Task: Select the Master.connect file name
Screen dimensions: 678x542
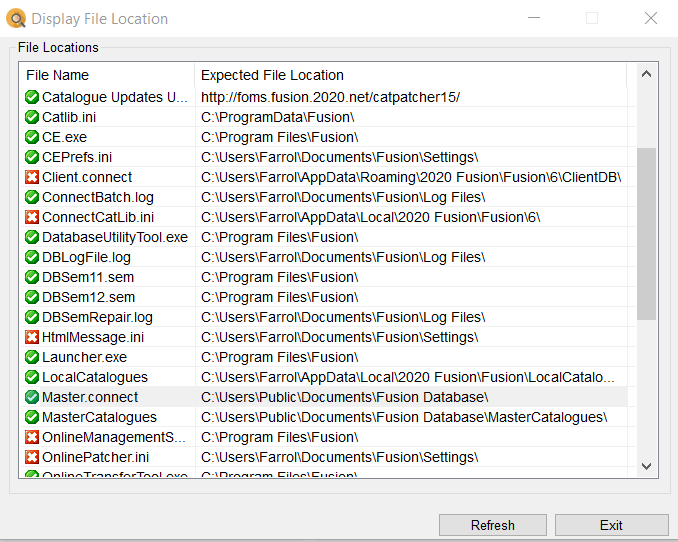Action: tap(90, 397)
